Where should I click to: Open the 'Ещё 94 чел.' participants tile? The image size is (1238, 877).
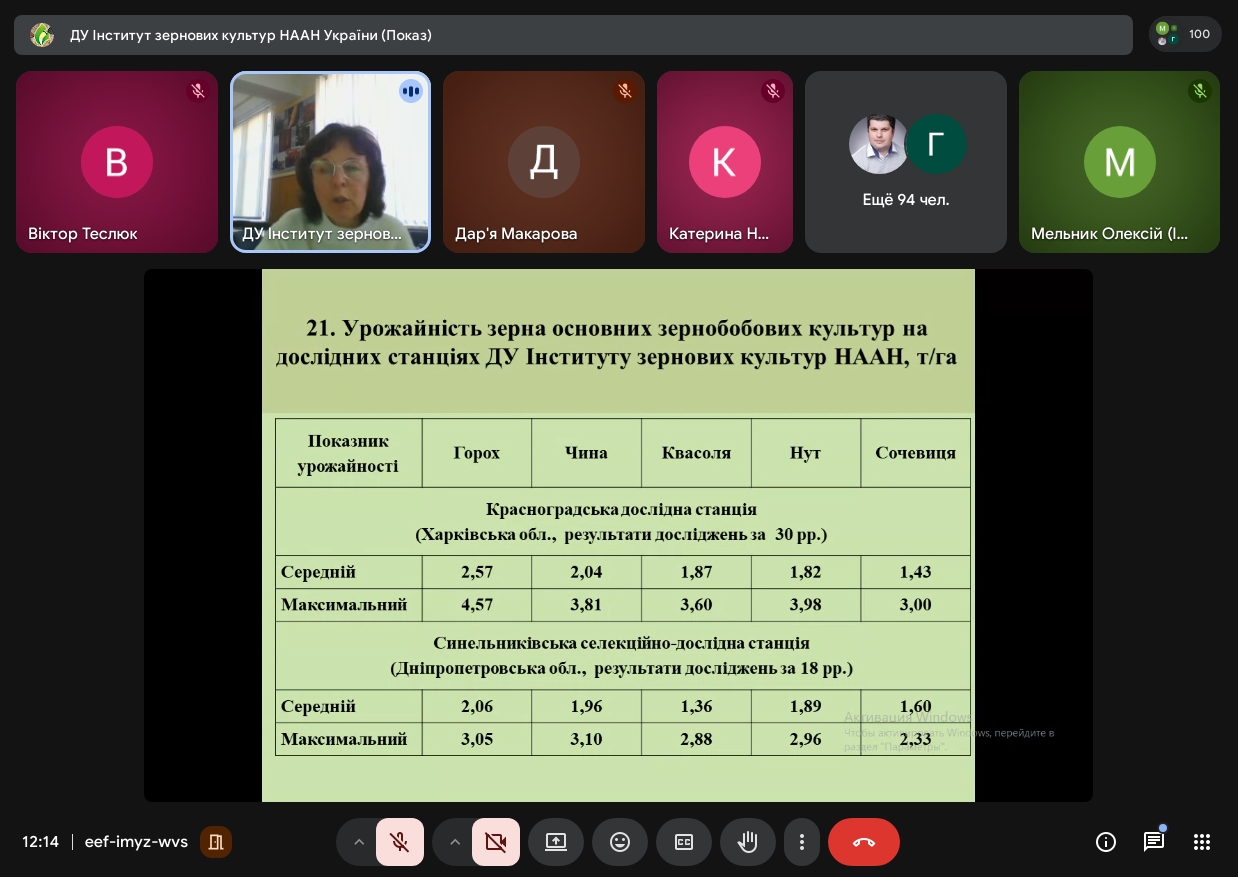tap(905, 162)
